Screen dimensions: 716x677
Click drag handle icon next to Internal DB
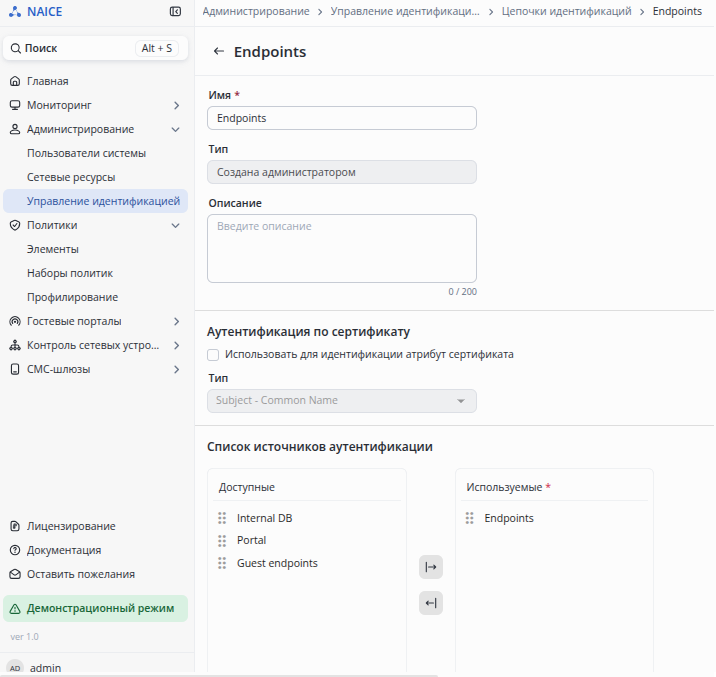click(x=222, y=518)
